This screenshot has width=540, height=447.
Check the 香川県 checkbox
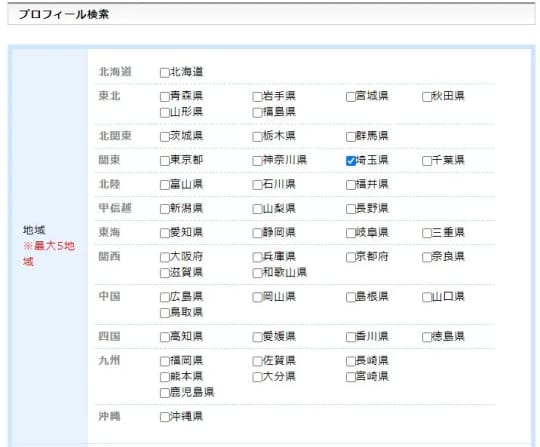click(351, 337)
